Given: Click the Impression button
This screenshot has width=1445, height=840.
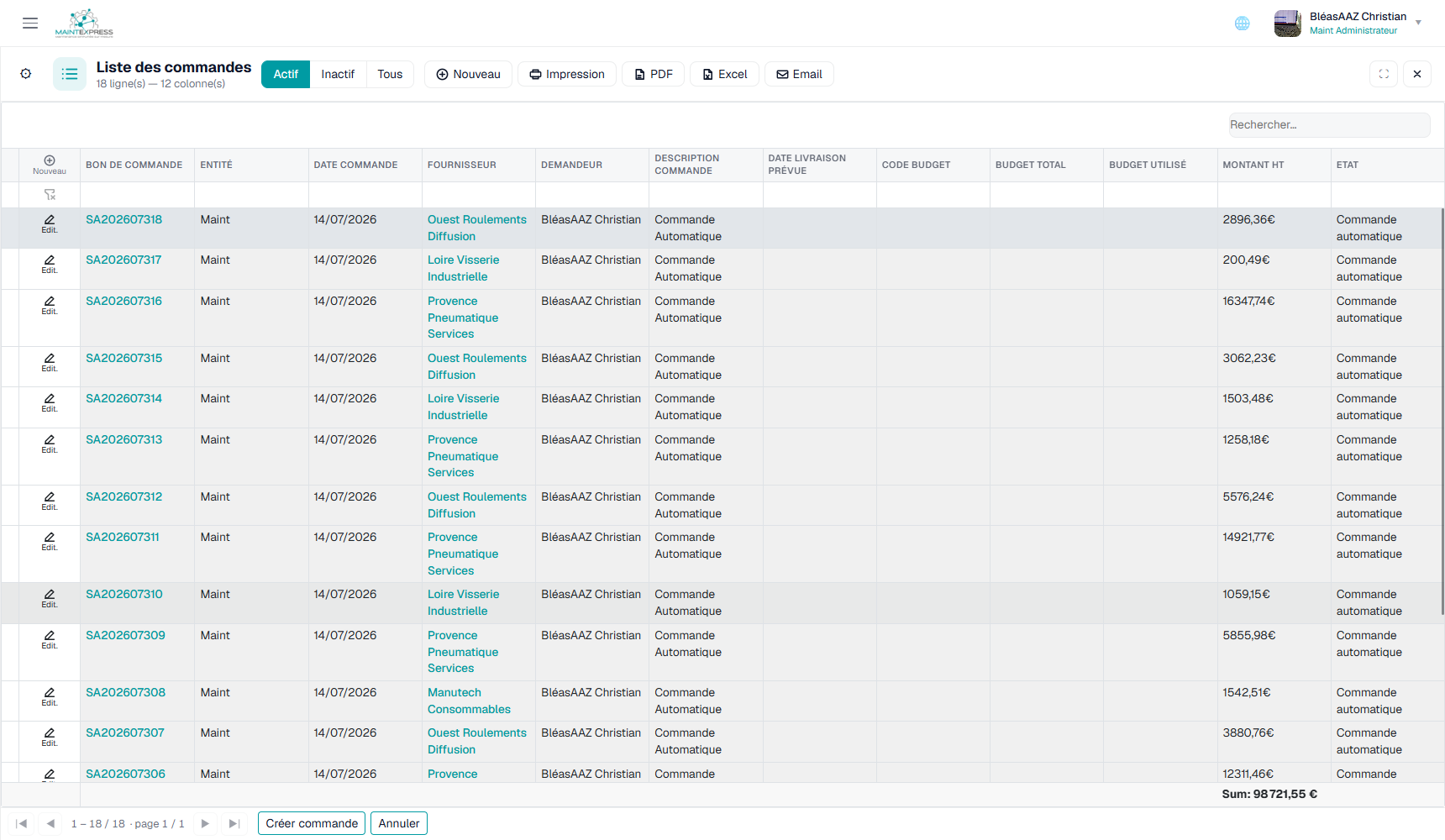Looking at the screenshot, I should [x=567, y=74].
